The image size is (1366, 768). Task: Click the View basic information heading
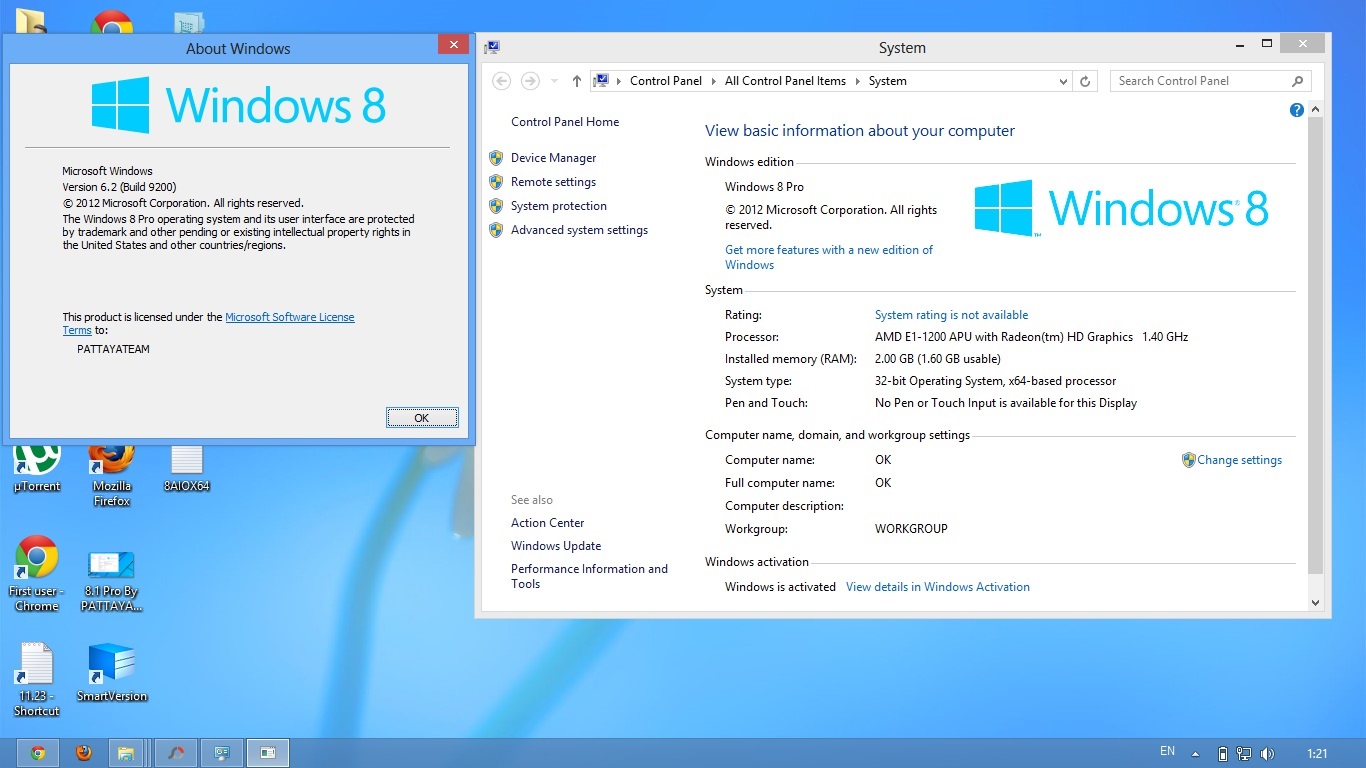(x=860, y=131)
